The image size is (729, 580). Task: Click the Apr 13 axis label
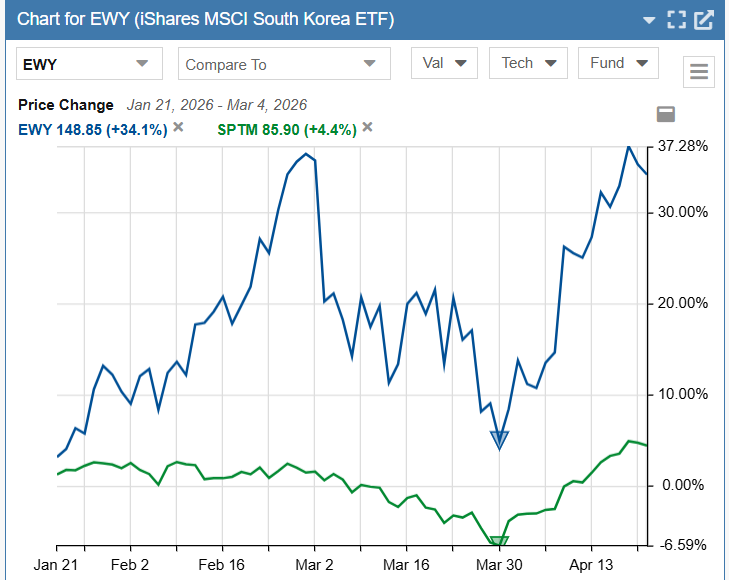[x=591, y=565]
